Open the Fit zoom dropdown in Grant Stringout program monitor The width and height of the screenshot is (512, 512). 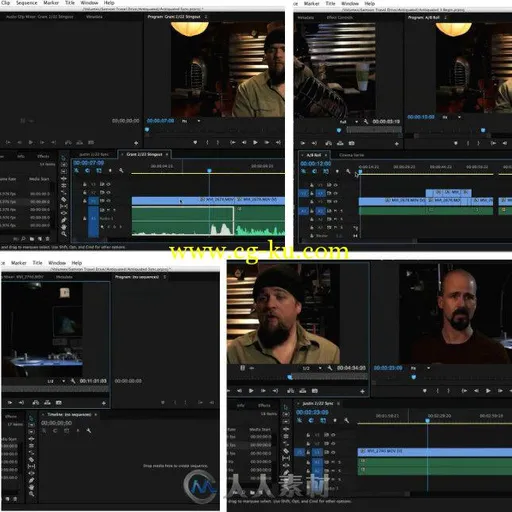[191, 121]
